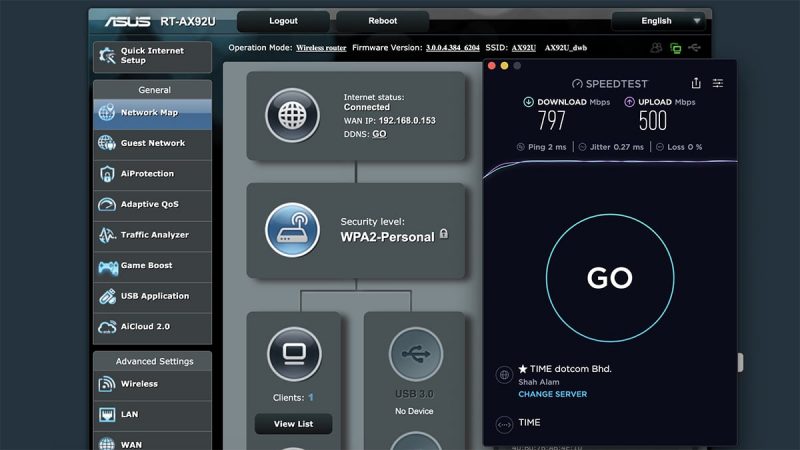Click the clients count number
800x450 pixels.
[x=311, y=397]
